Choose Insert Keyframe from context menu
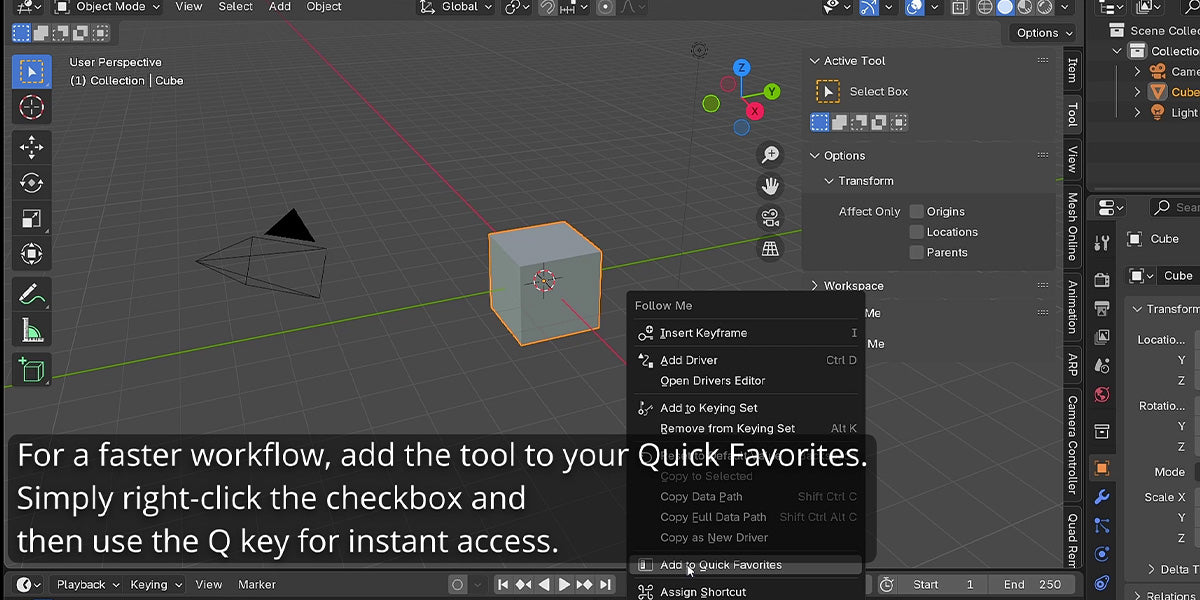Viewport: 1200px width, 600px height. click(746, 333)
